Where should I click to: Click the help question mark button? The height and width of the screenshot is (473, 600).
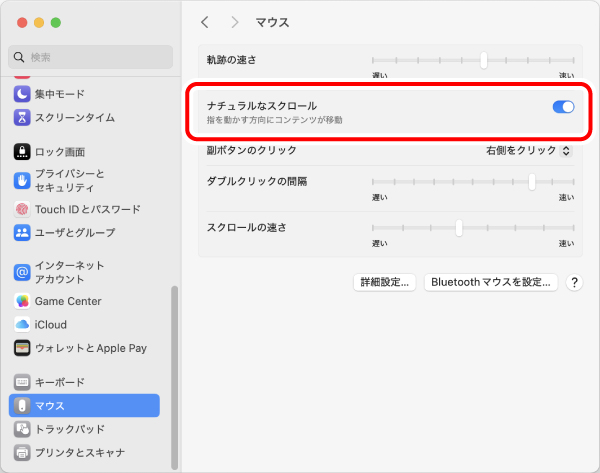pyautogui.click(x=574, y=282)
